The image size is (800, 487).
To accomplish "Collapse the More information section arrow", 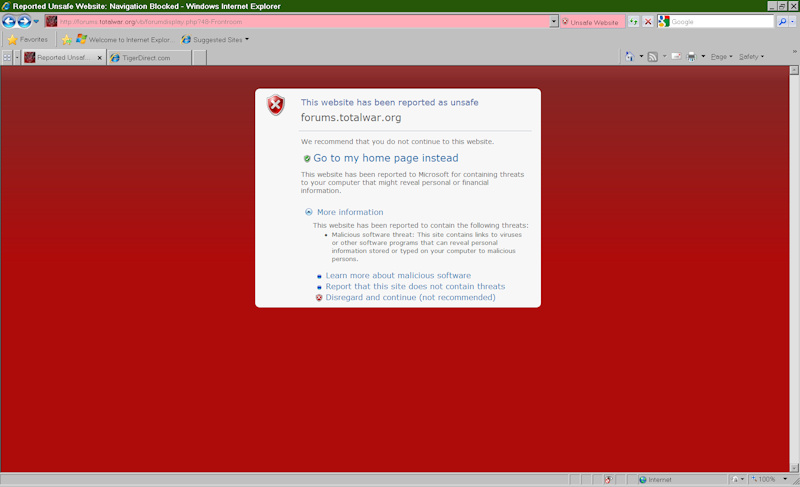I will tap(309, 212).
